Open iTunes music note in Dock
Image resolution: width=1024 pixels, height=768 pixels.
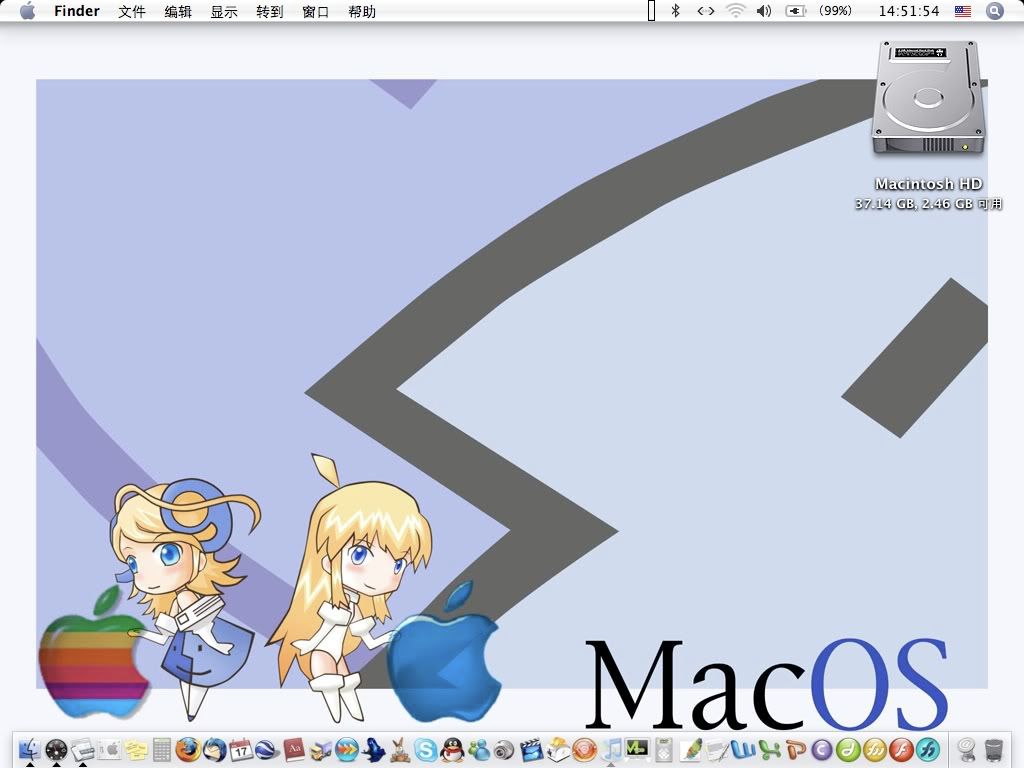tap(611, 748)
